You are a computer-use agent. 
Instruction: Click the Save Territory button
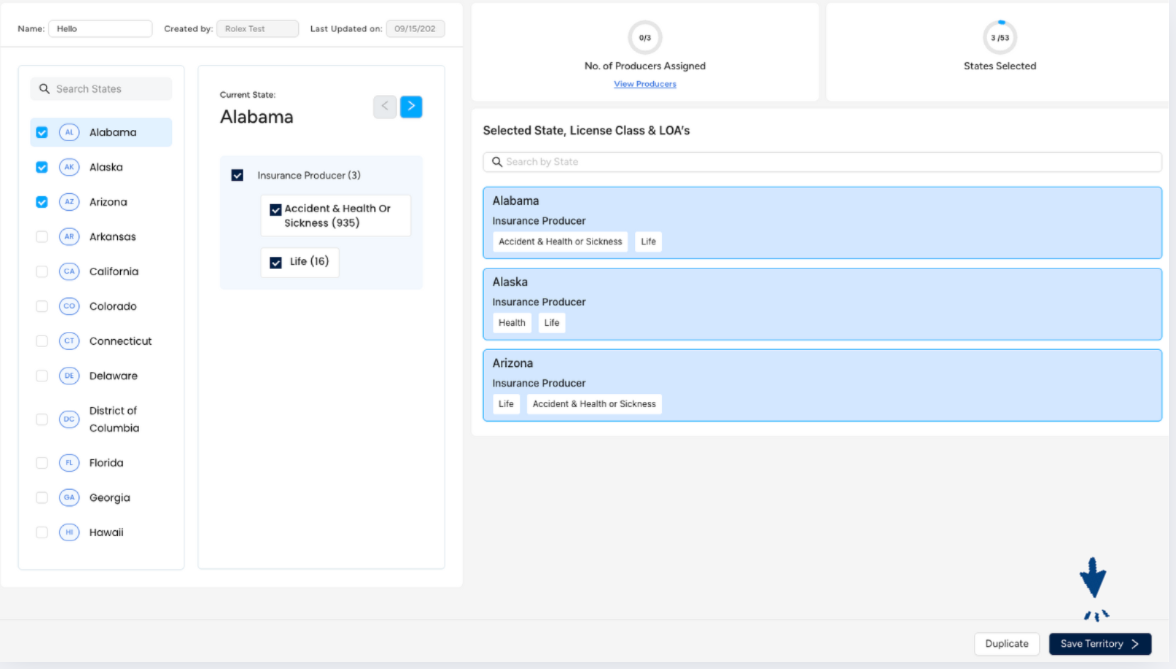pos(1099,644)
